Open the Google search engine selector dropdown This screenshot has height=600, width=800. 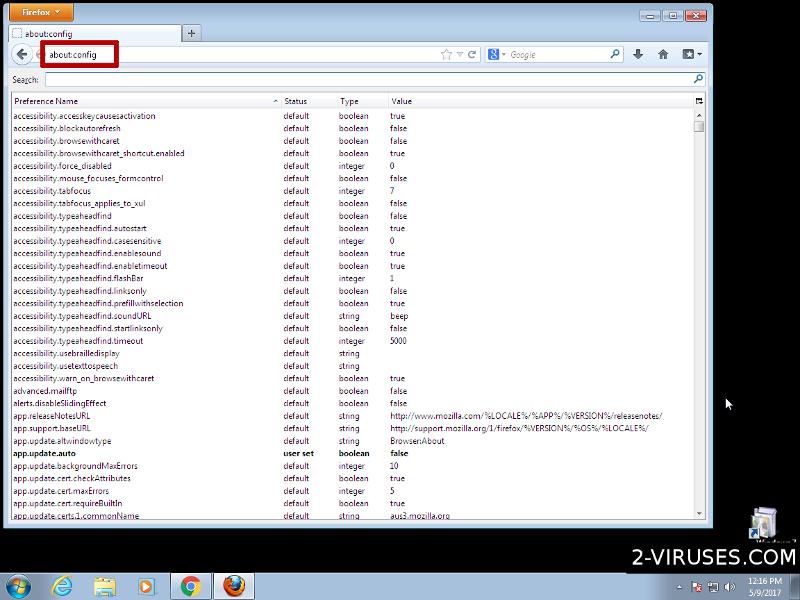[497, 55]
